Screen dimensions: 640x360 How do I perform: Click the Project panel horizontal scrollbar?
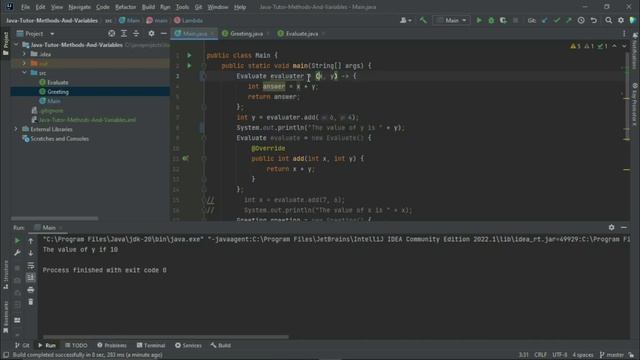54,218
